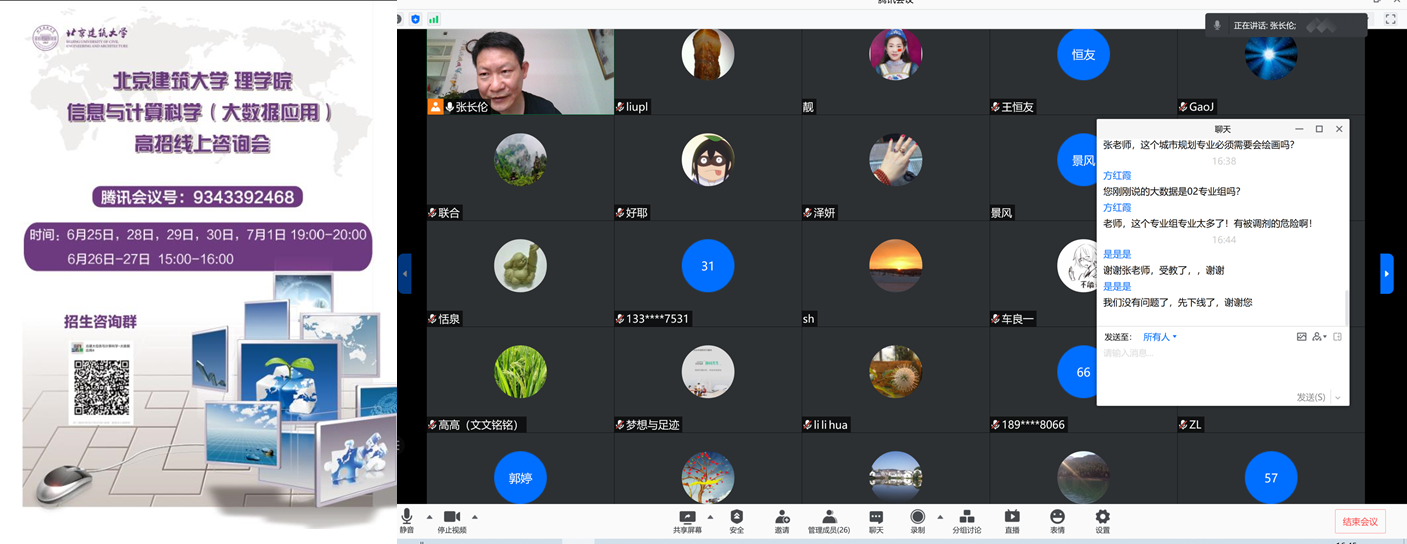
Task: Go to next page of participants
Action: click(1387, 273)
